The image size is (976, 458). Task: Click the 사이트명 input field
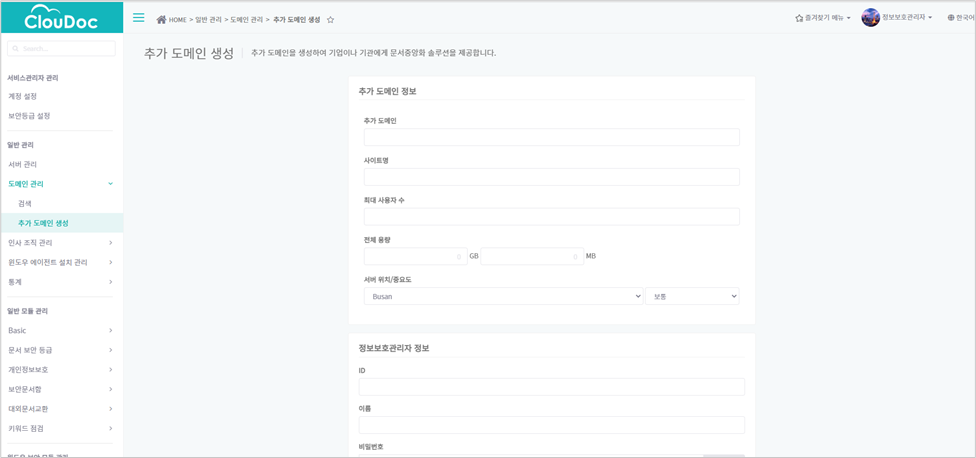551,177
